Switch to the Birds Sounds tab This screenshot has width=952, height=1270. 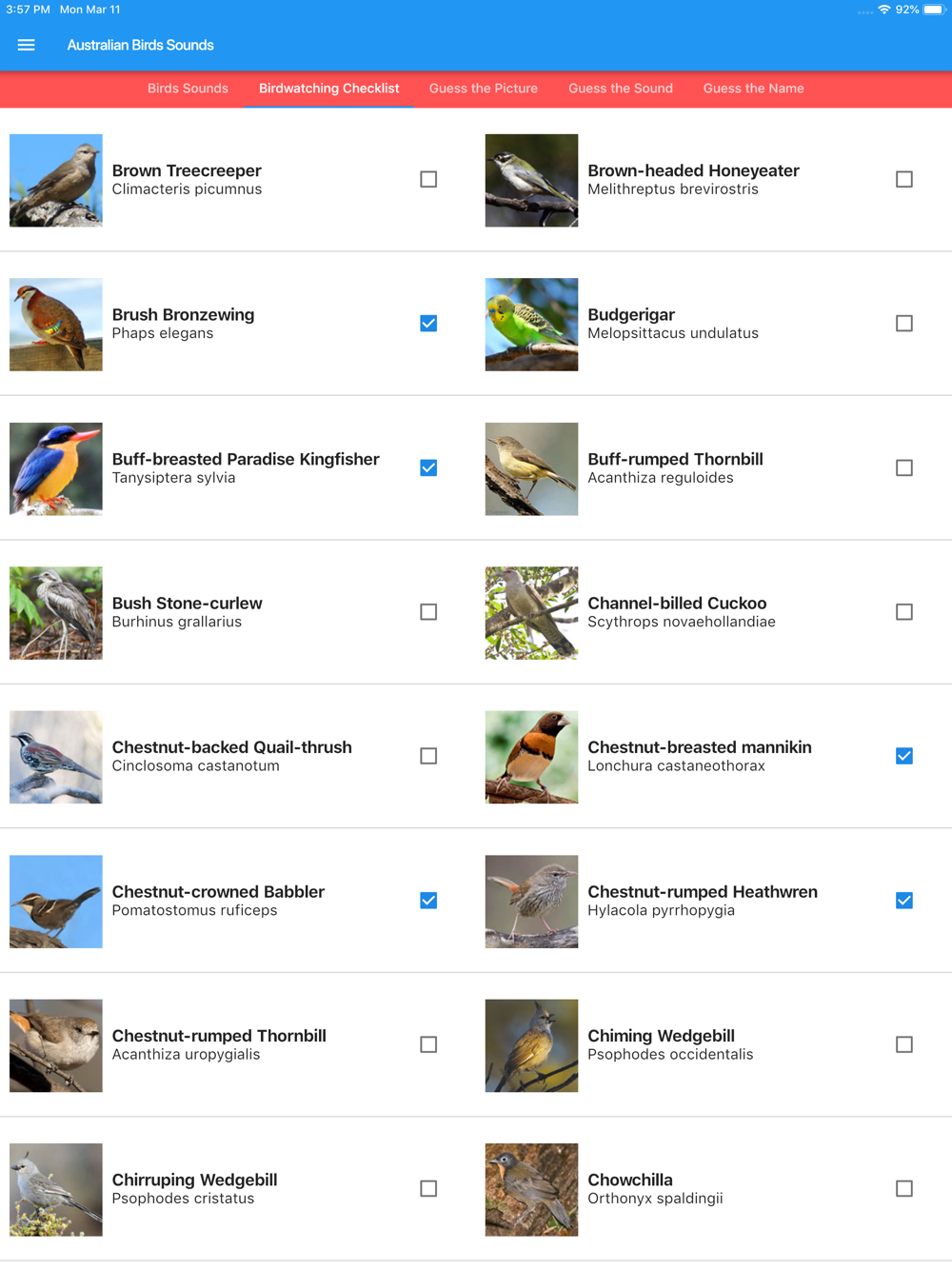point(188,89)
